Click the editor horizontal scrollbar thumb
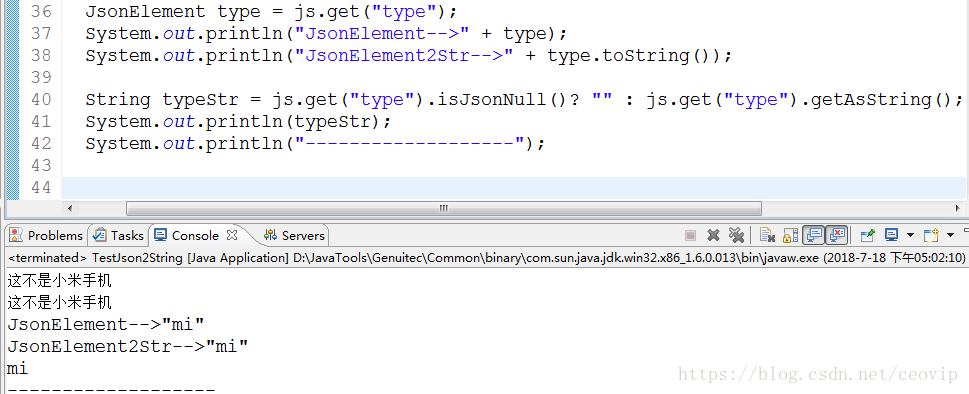The image size is (969, 394). (444, 208)
